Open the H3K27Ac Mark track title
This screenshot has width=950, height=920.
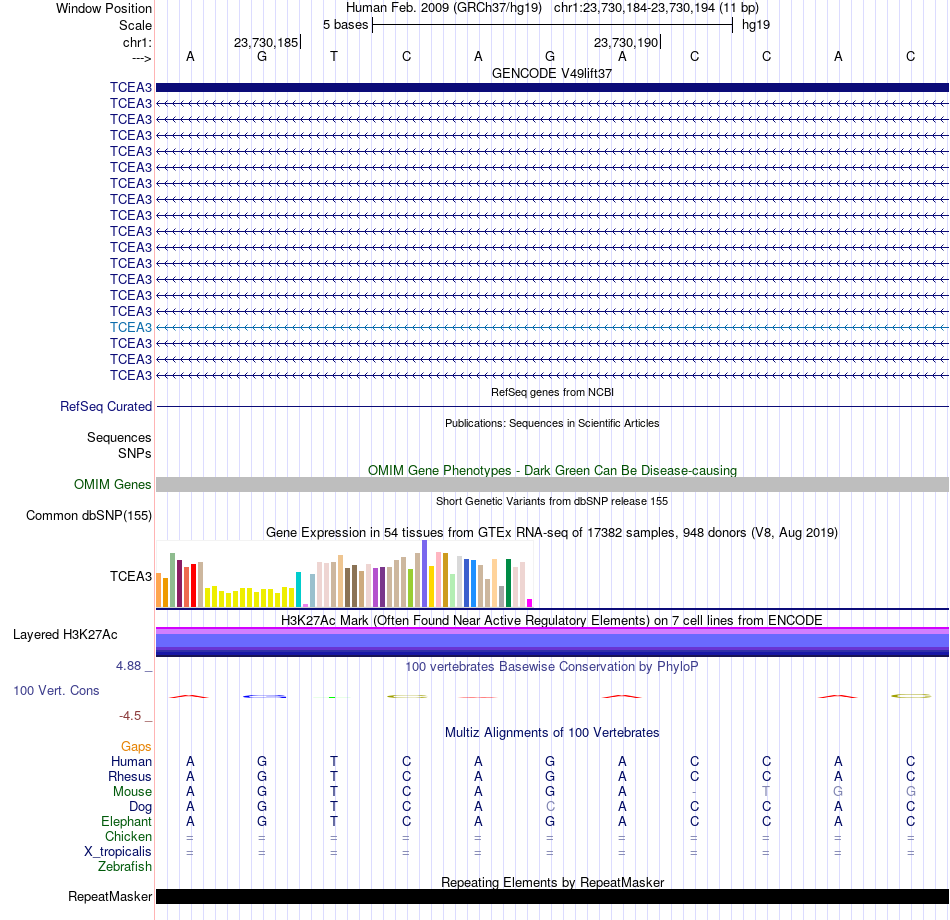tap(552, 621)
